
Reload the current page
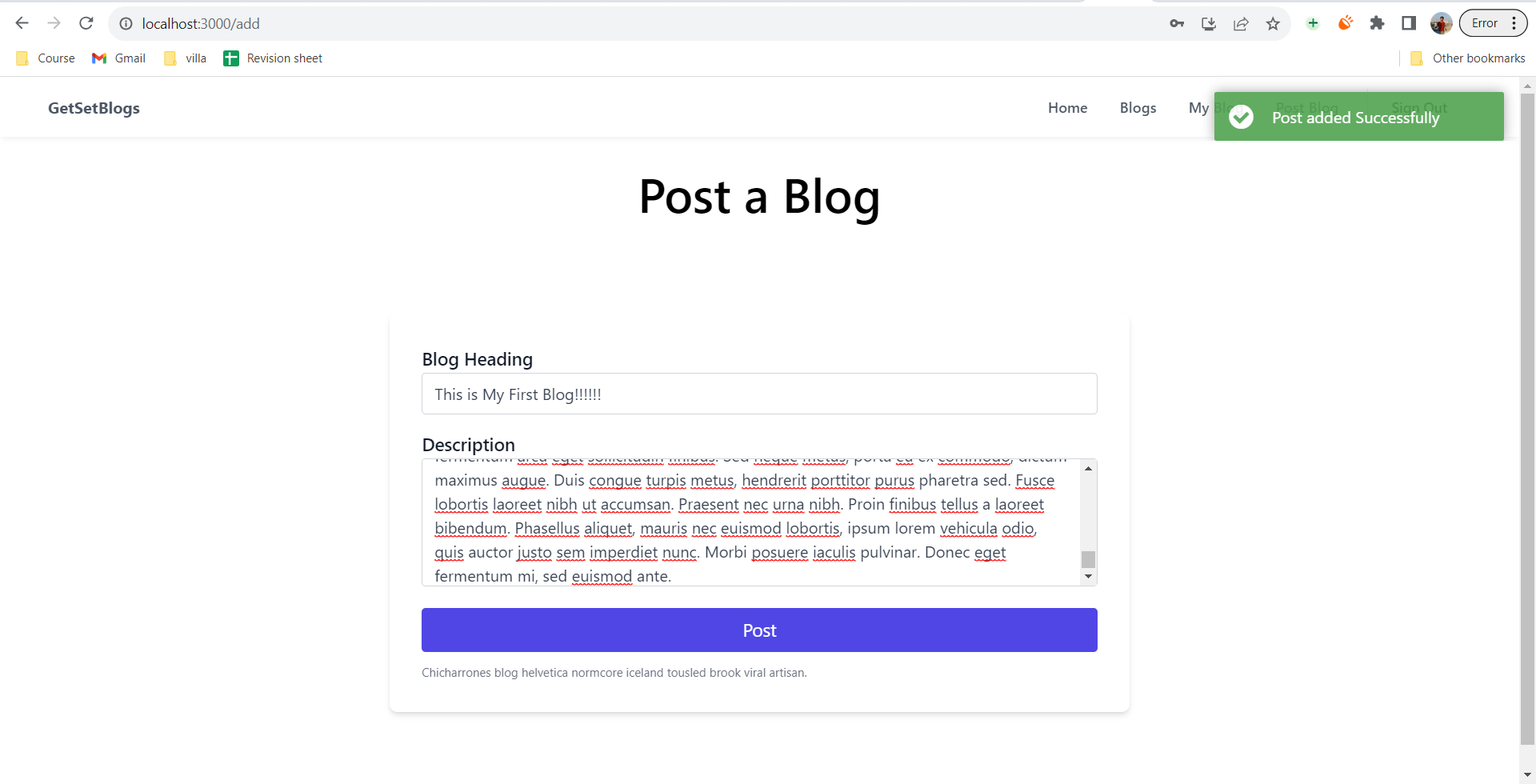(86, 23)
